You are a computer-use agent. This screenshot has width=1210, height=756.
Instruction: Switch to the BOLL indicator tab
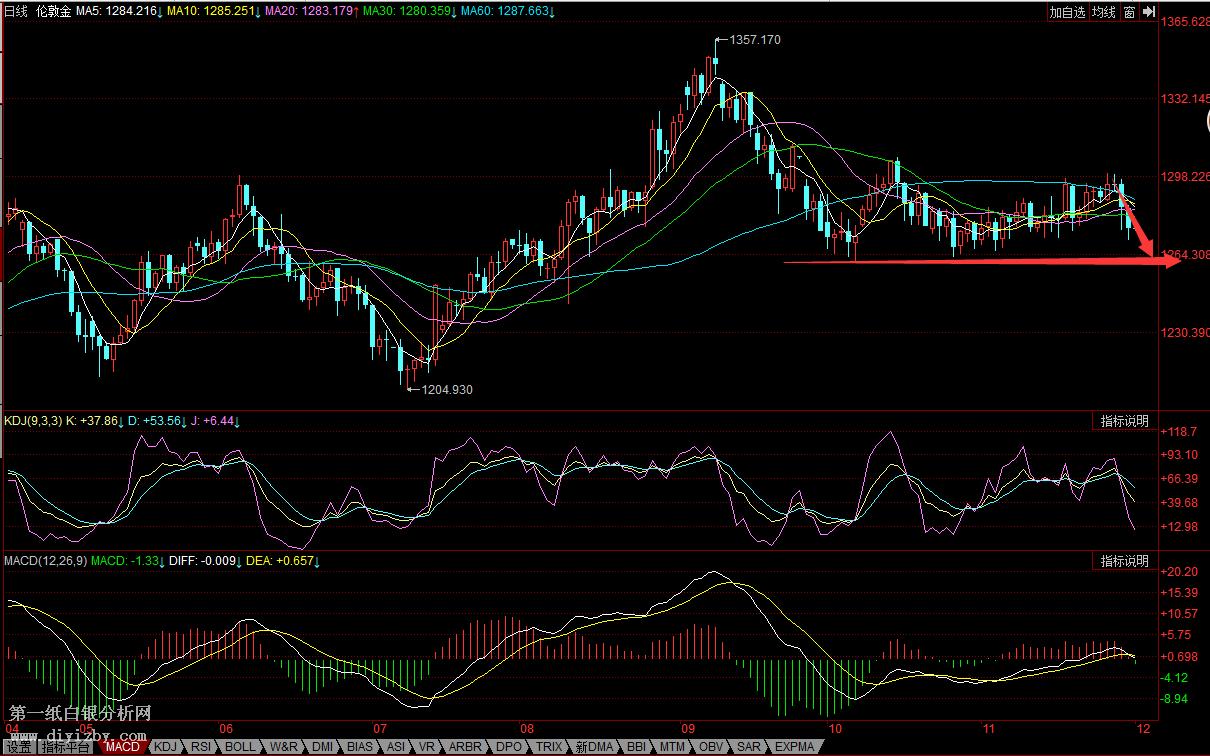click(x=240, y=747)
